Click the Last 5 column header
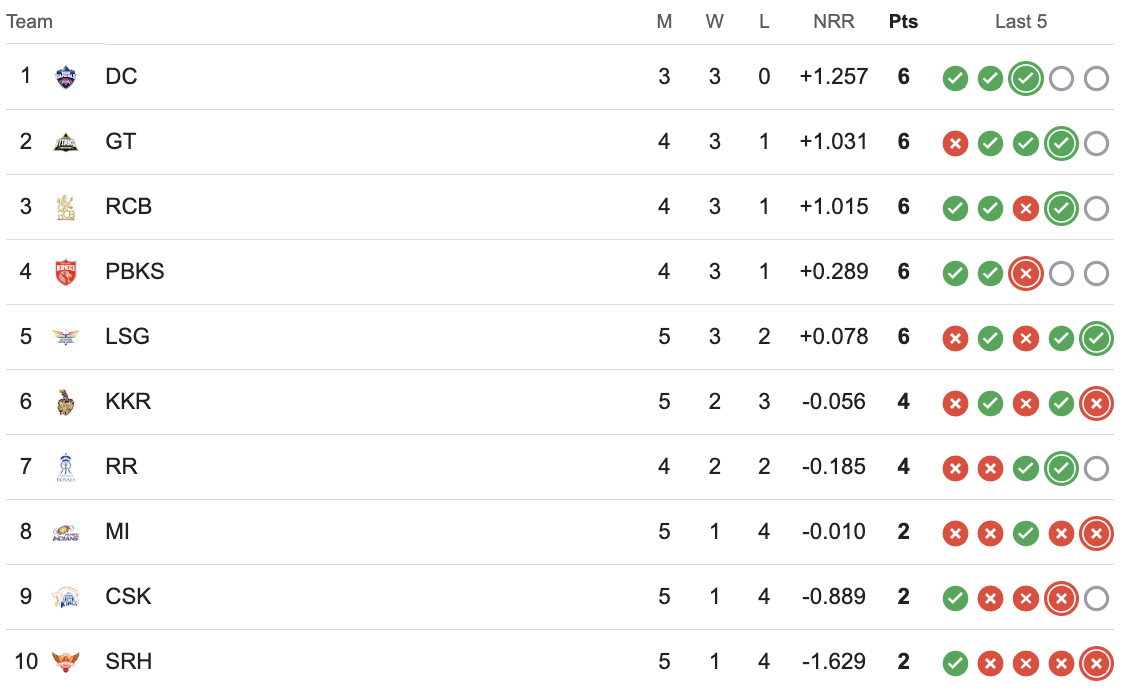 (1021, 22)
